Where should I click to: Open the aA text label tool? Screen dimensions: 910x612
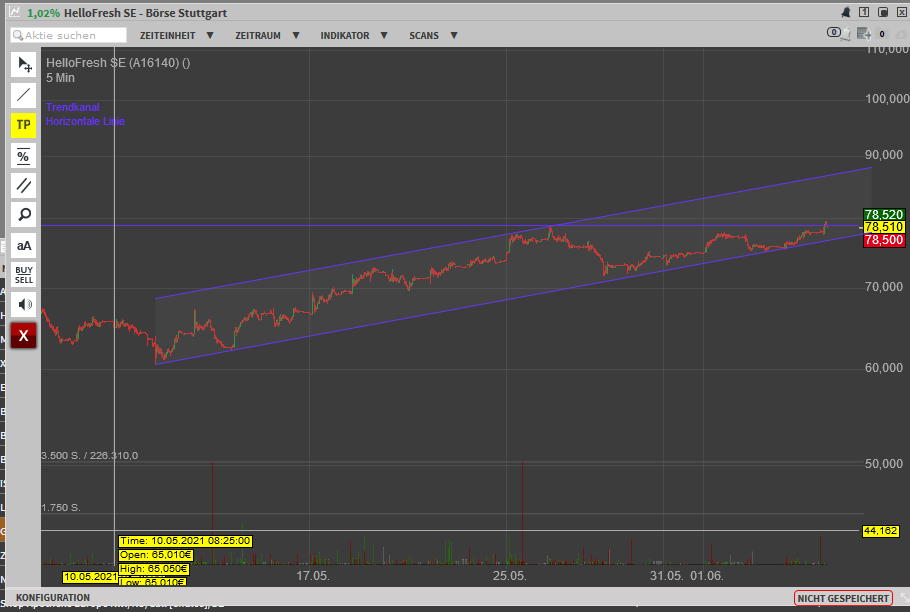click(x=24, y=245)
